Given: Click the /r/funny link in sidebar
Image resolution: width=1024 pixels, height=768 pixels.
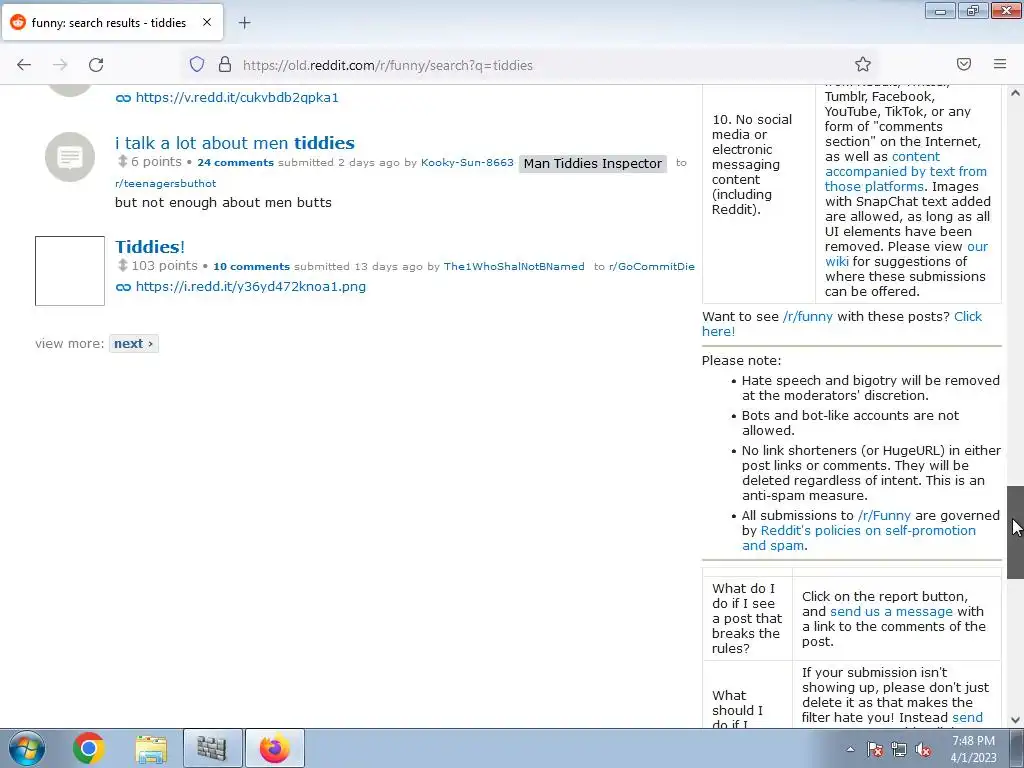Looking at the screenshot, I should pos(808,316).
